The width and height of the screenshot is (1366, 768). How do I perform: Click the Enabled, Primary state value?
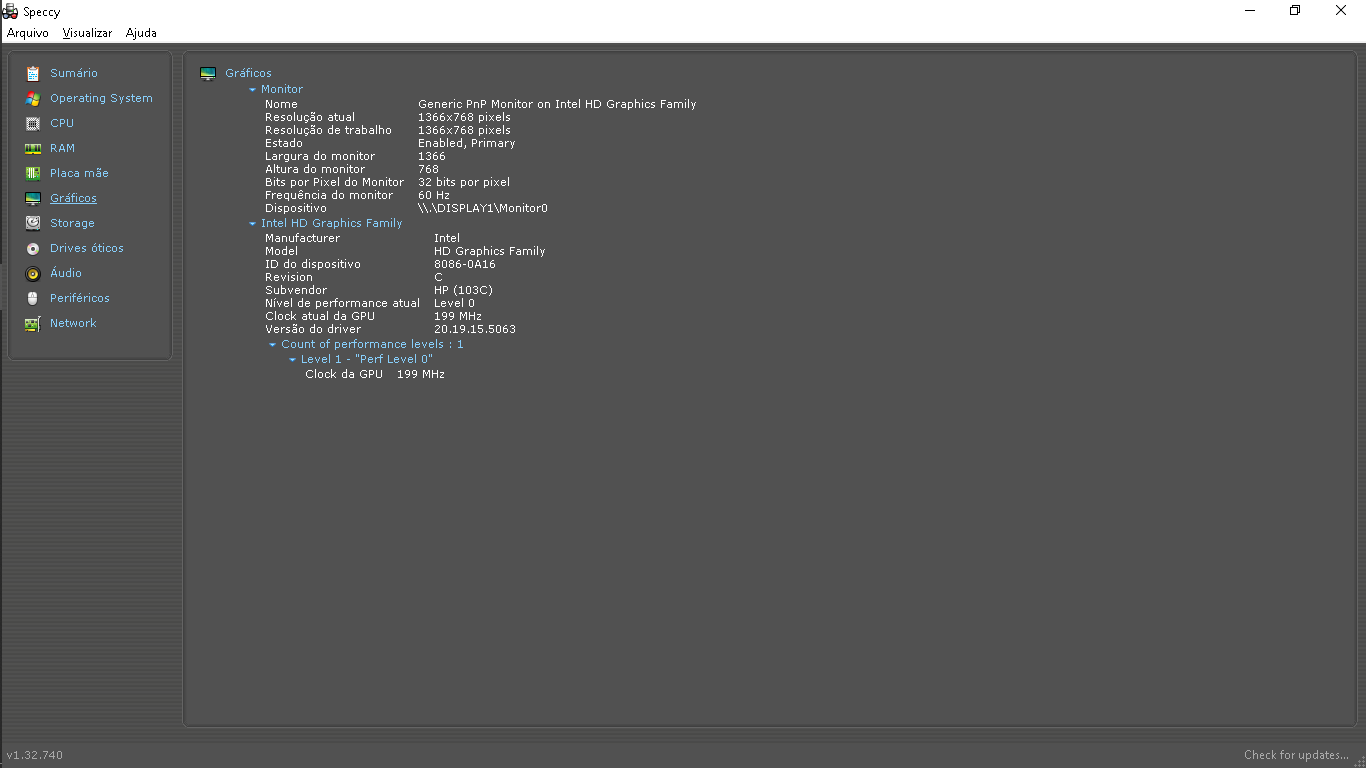click(x=467, y=143)
